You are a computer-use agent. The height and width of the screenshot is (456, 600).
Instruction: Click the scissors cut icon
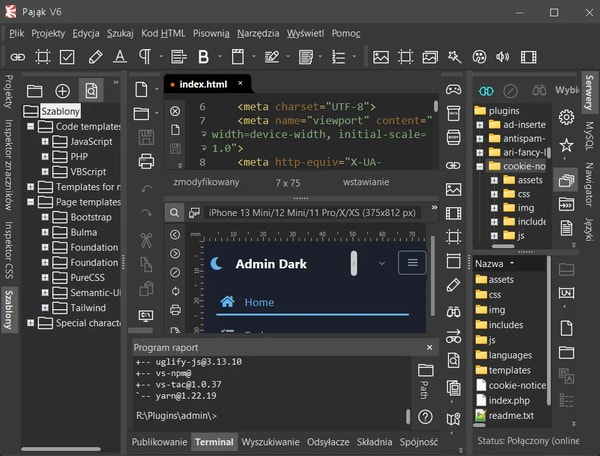(146, 240)
